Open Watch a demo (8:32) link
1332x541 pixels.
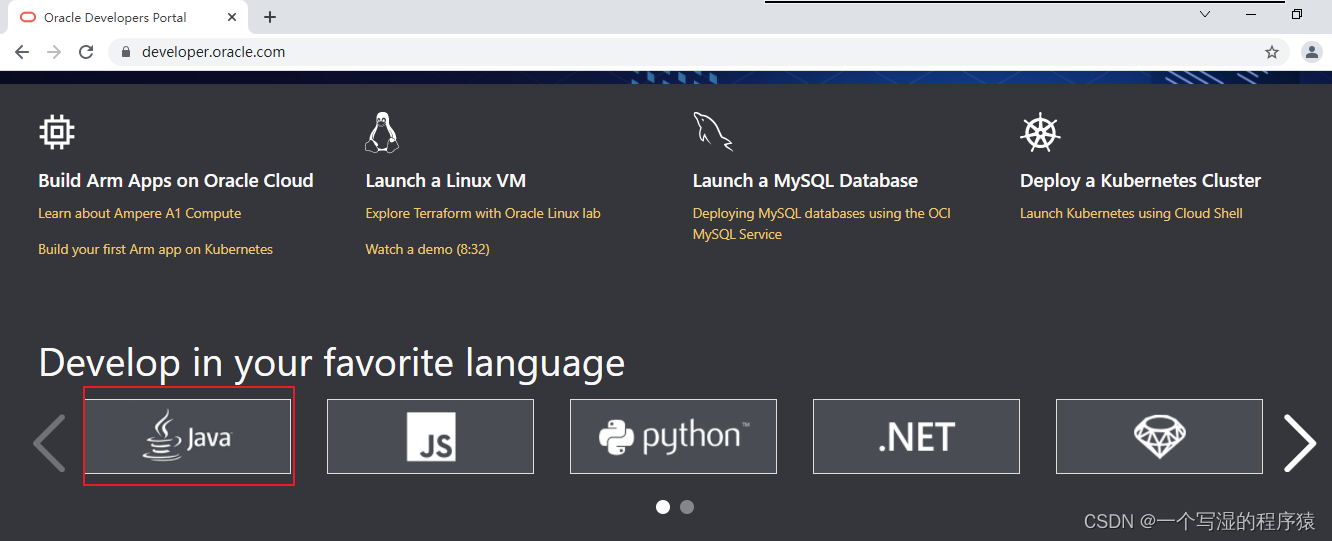(x=427, y=249)
